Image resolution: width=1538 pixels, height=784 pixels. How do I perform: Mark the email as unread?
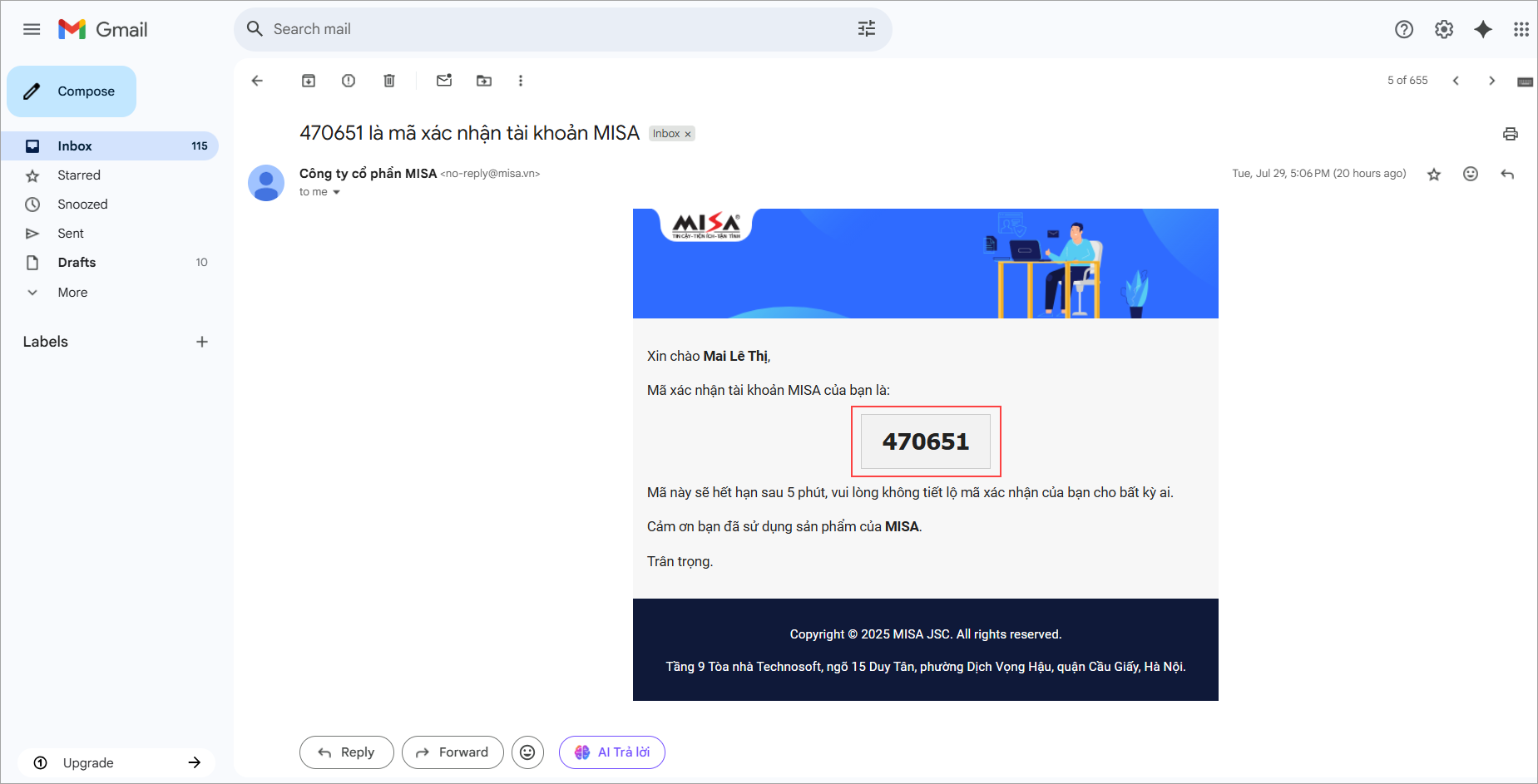(444, 81)
